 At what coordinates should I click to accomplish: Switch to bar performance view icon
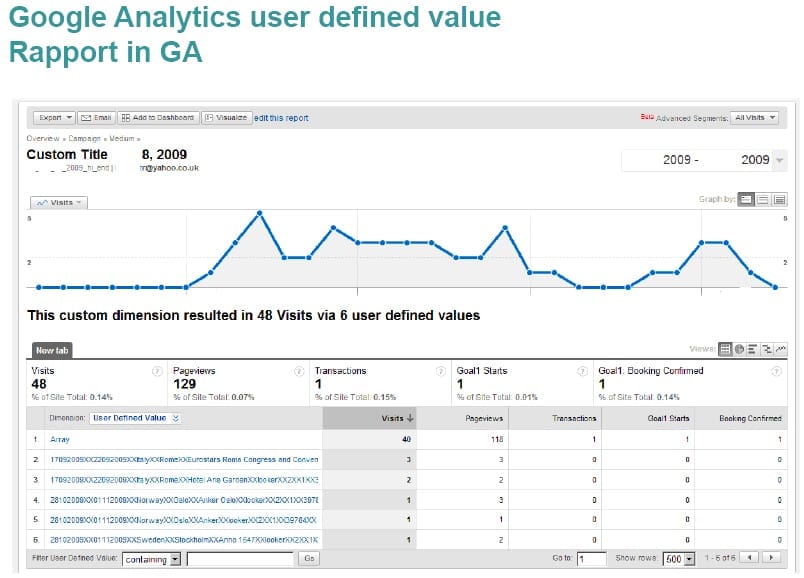click(x=752, y=349)
